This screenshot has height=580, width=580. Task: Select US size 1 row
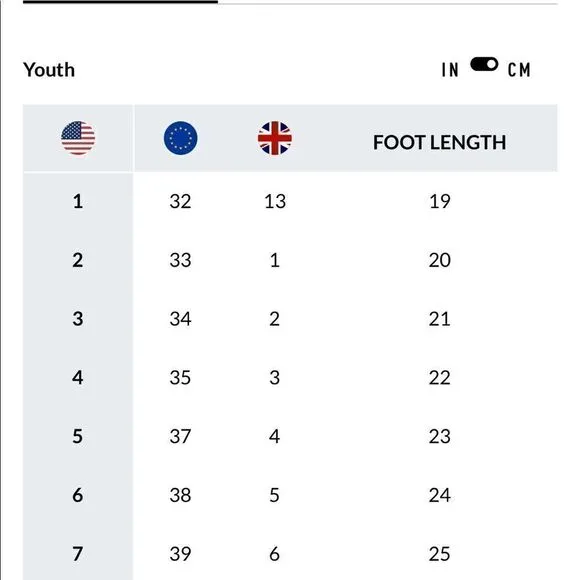[x=290, y=201]
